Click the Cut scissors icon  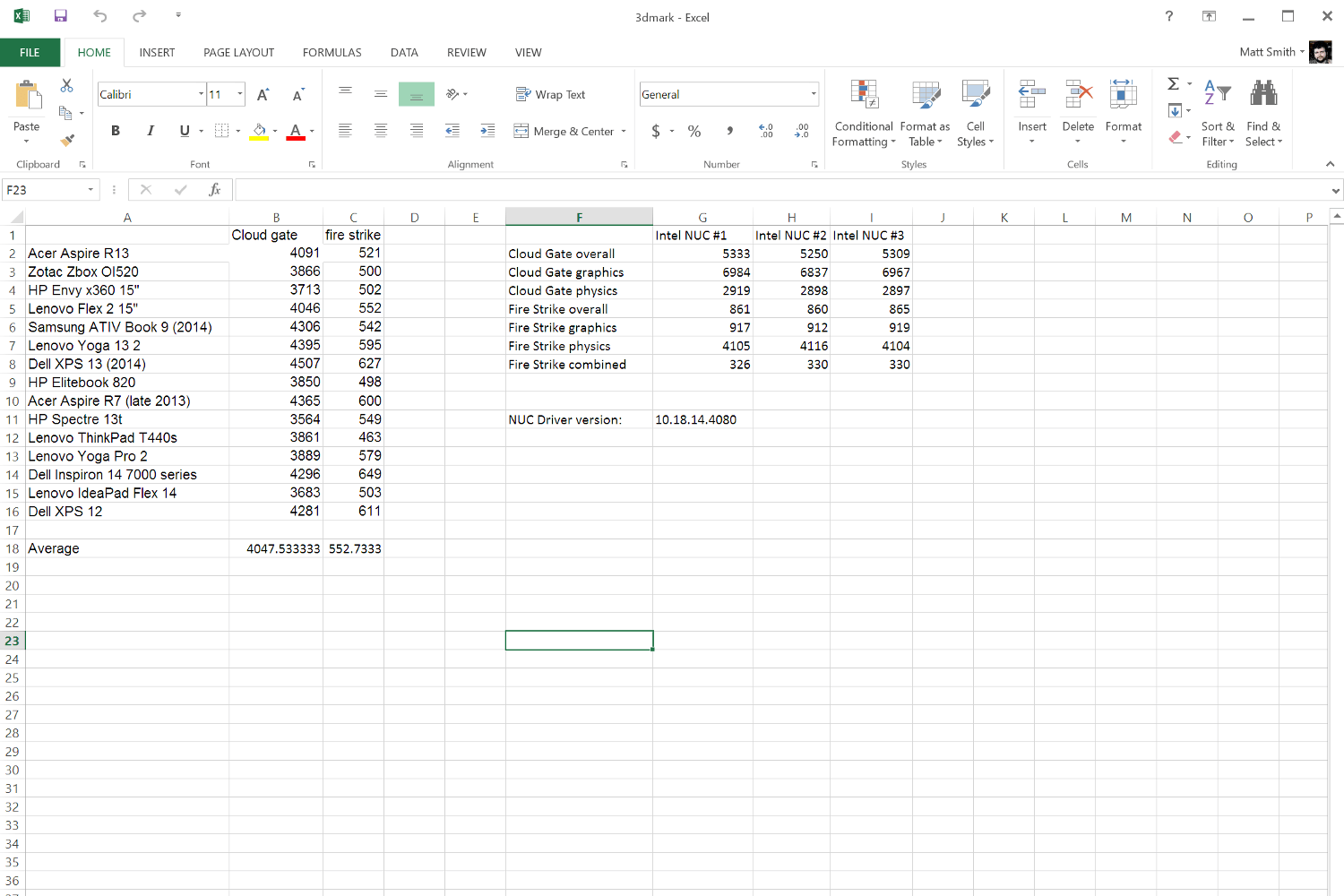(x=66, y=86)
